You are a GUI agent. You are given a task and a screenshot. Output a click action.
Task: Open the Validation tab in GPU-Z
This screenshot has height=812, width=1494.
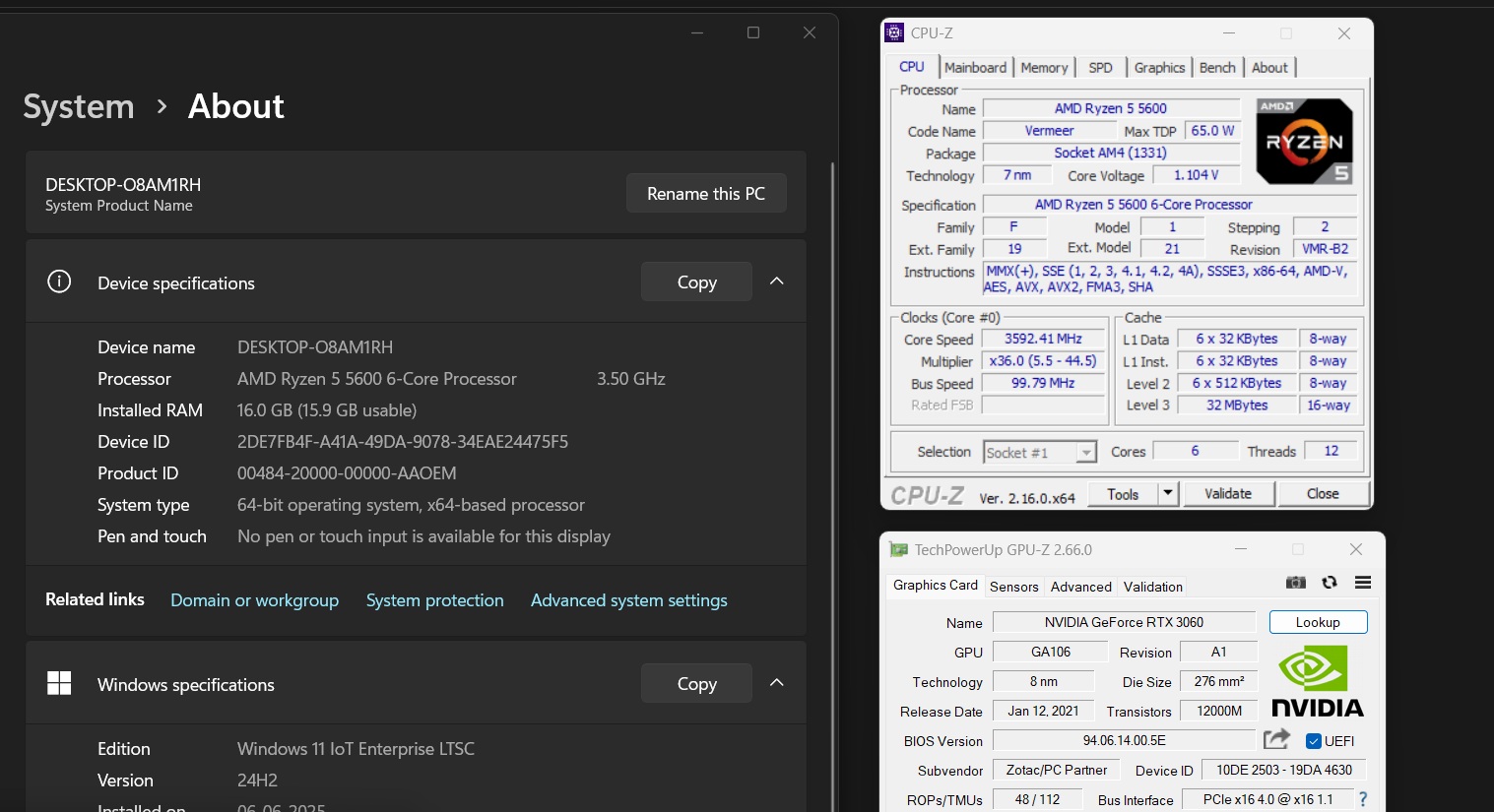click(1153, 587)
